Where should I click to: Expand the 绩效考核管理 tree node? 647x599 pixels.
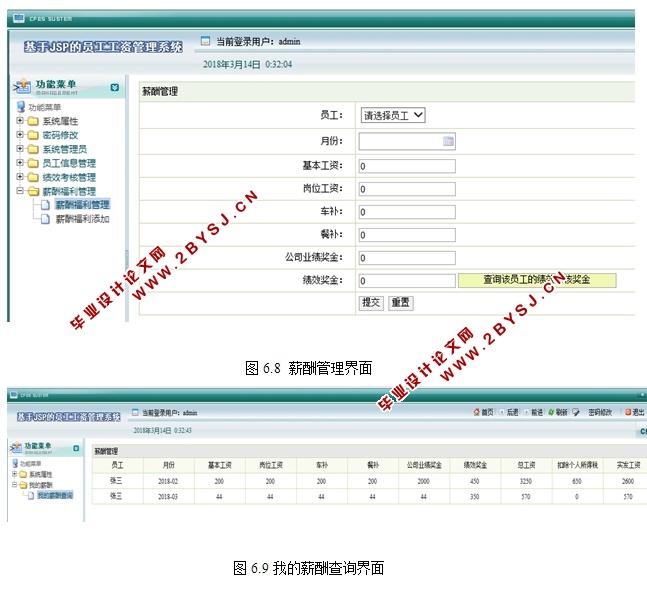tap(20, 177)
